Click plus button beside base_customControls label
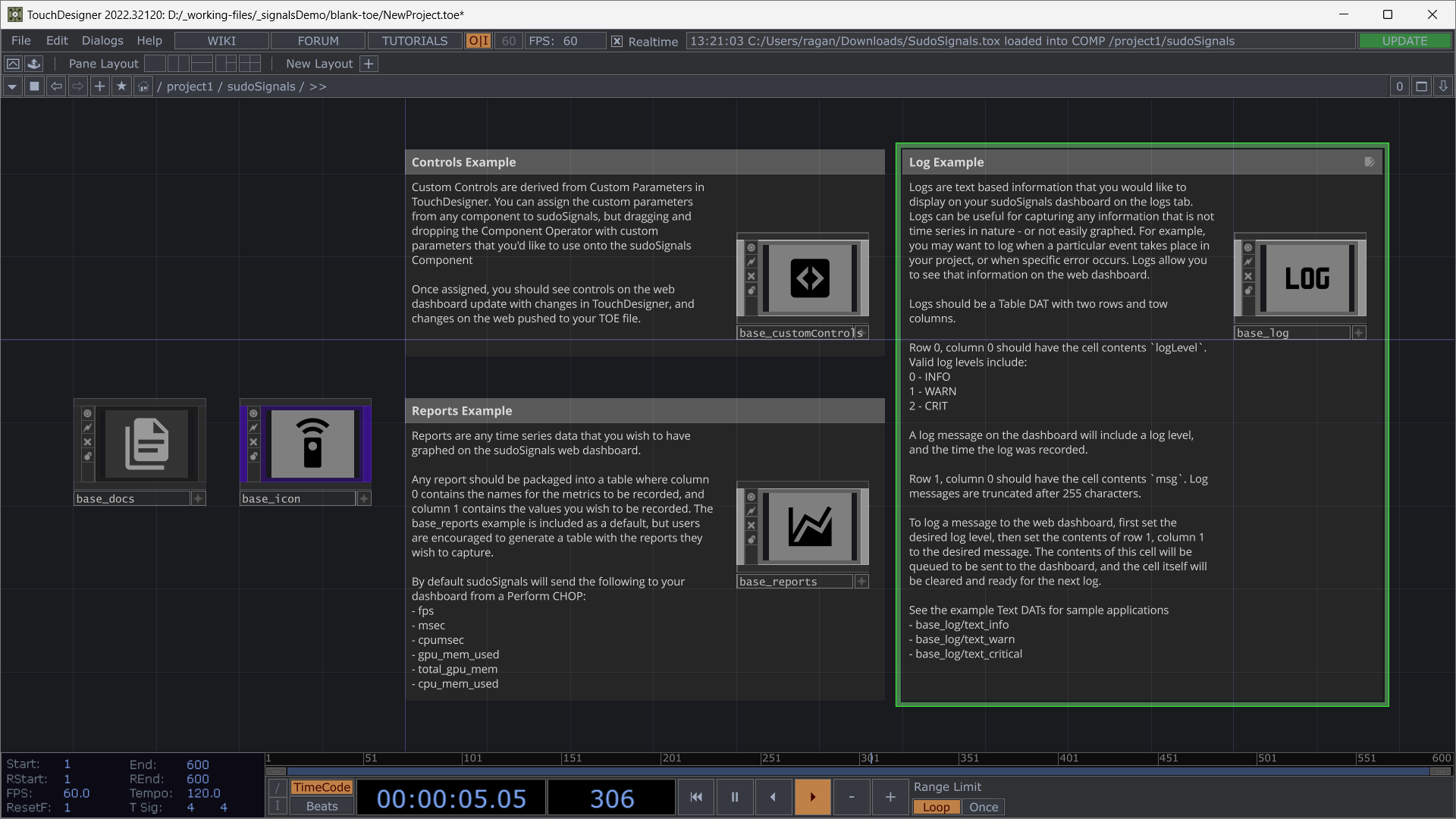The image size is (1456, 819). (861, 332)
